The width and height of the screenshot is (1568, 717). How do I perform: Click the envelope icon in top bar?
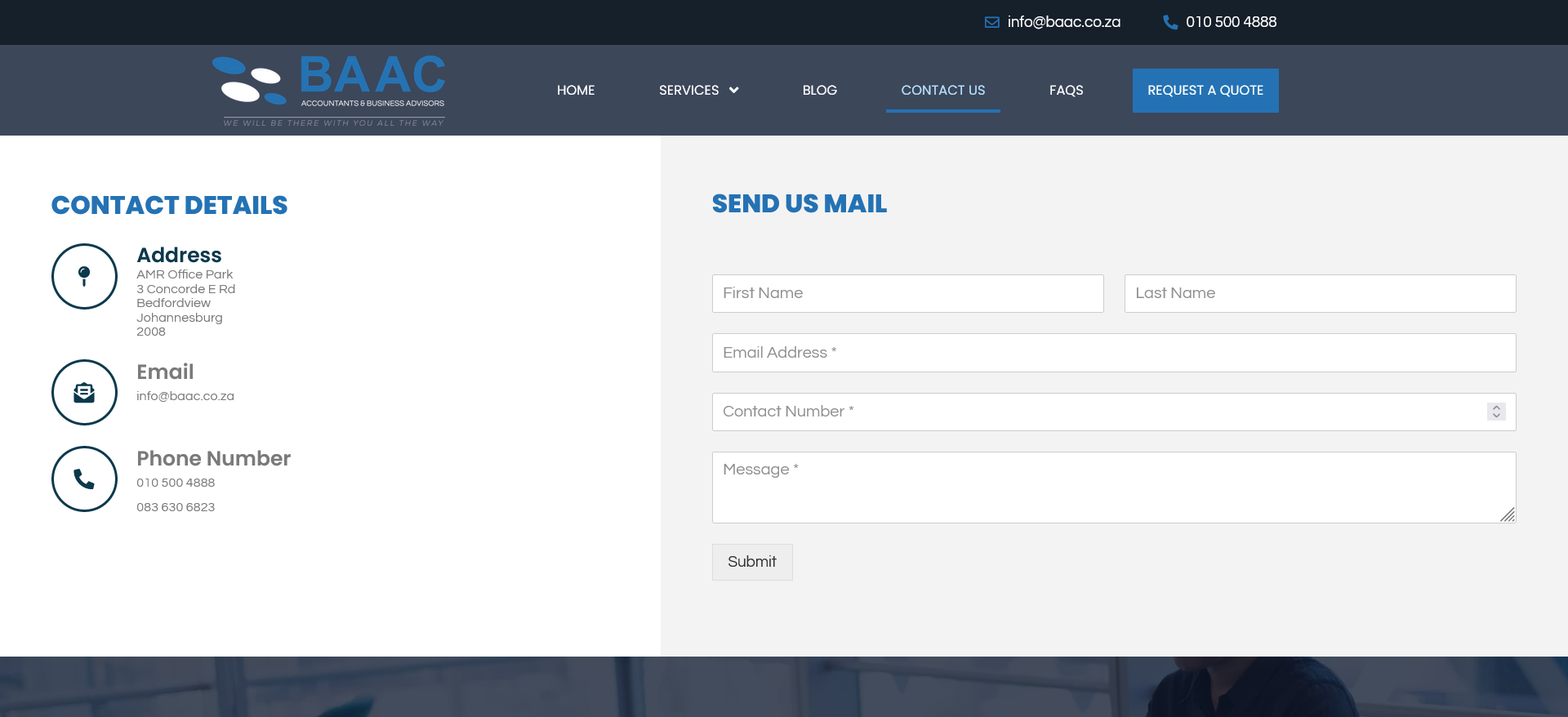991,22
